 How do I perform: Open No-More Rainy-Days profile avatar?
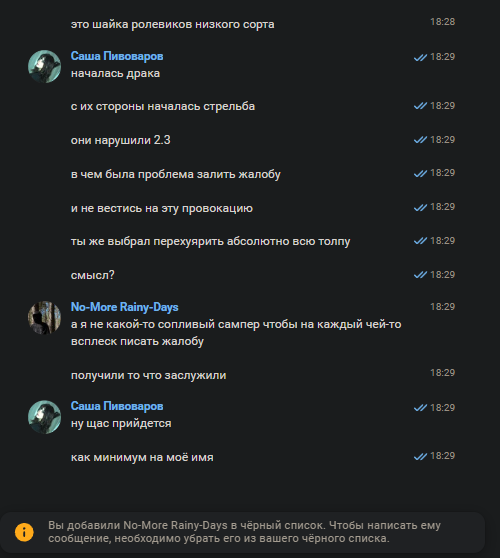44,318
